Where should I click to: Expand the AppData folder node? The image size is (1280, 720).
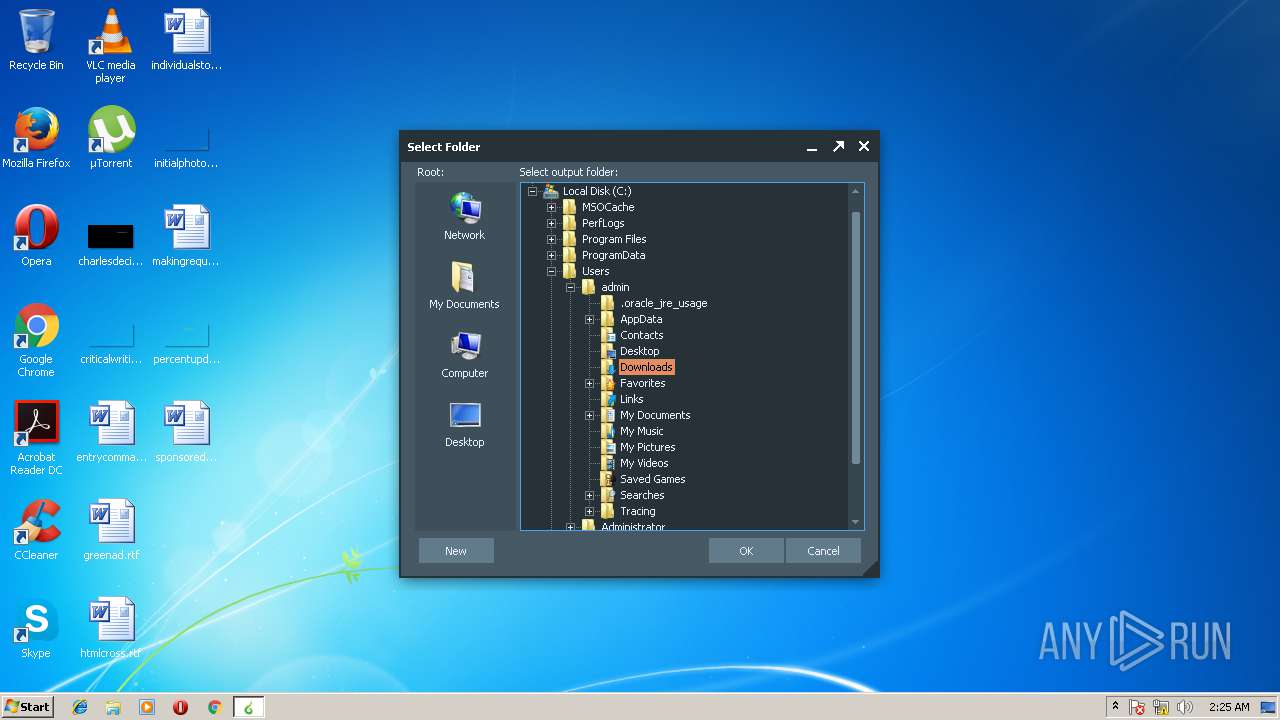click(x=589, y=319)
